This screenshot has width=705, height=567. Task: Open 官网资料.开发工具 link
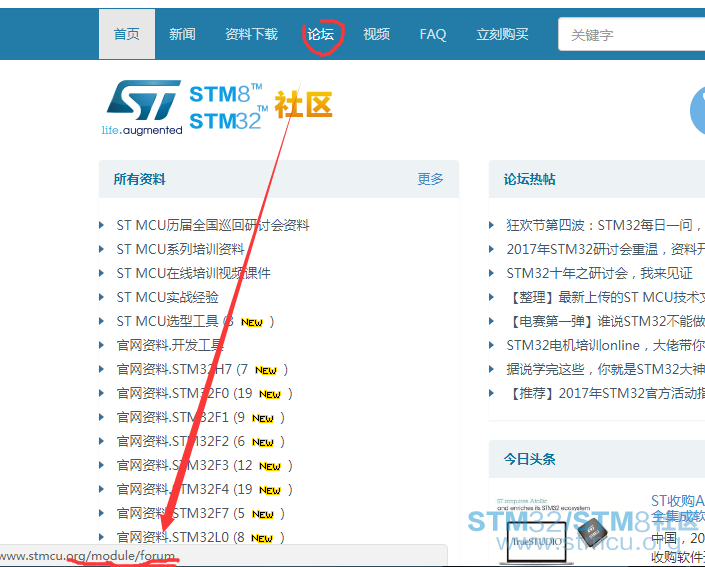170,345
